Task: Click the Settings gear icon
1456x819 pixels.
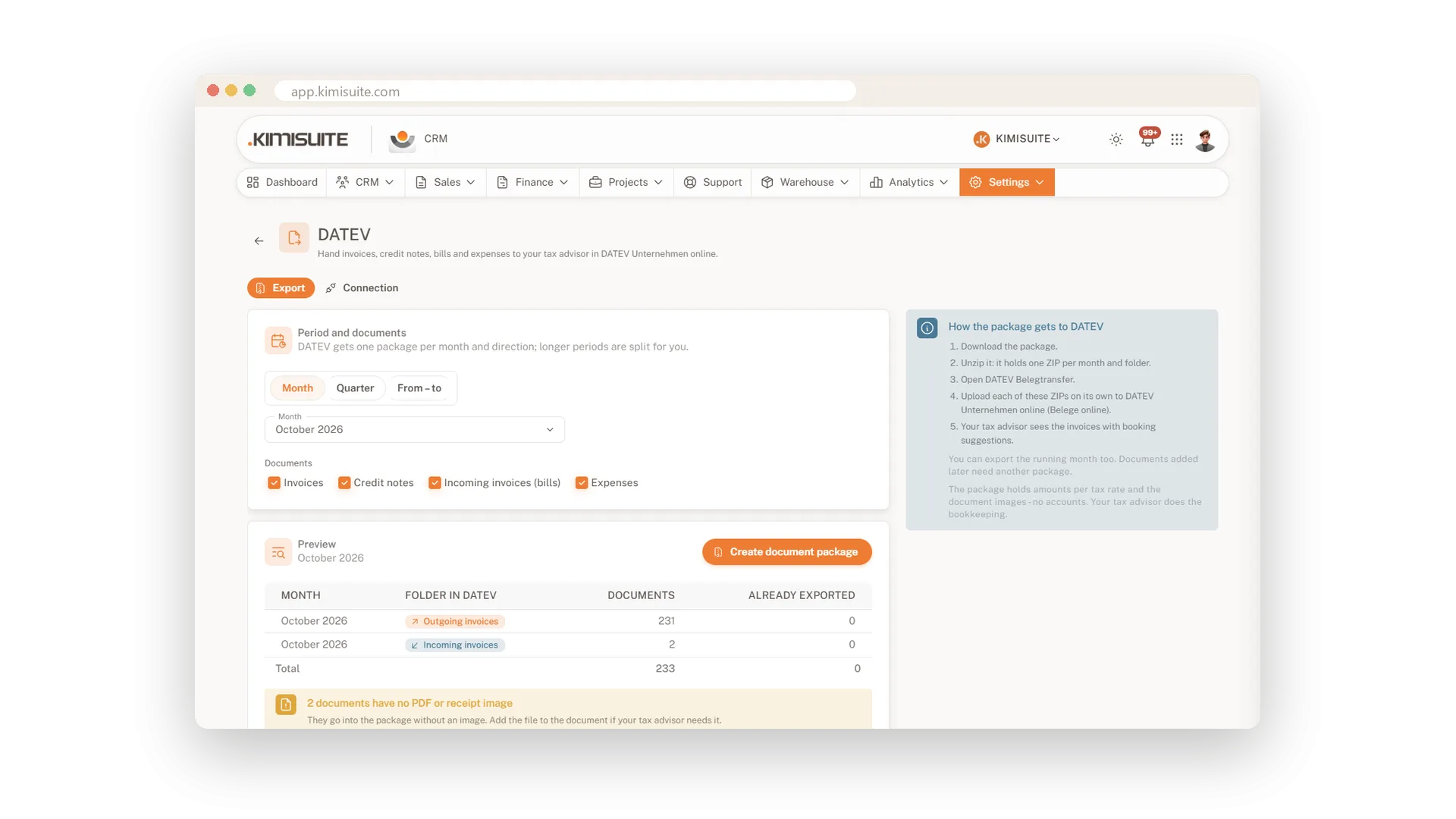Action: pos(975,183)
